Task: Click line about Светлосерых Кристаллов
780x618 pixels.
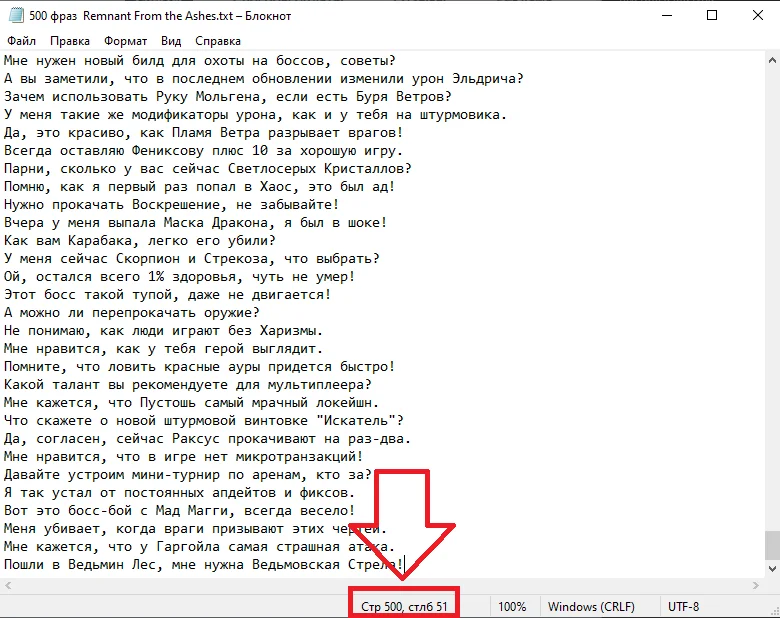Action: pyautogui.click(x=208, y=169)
